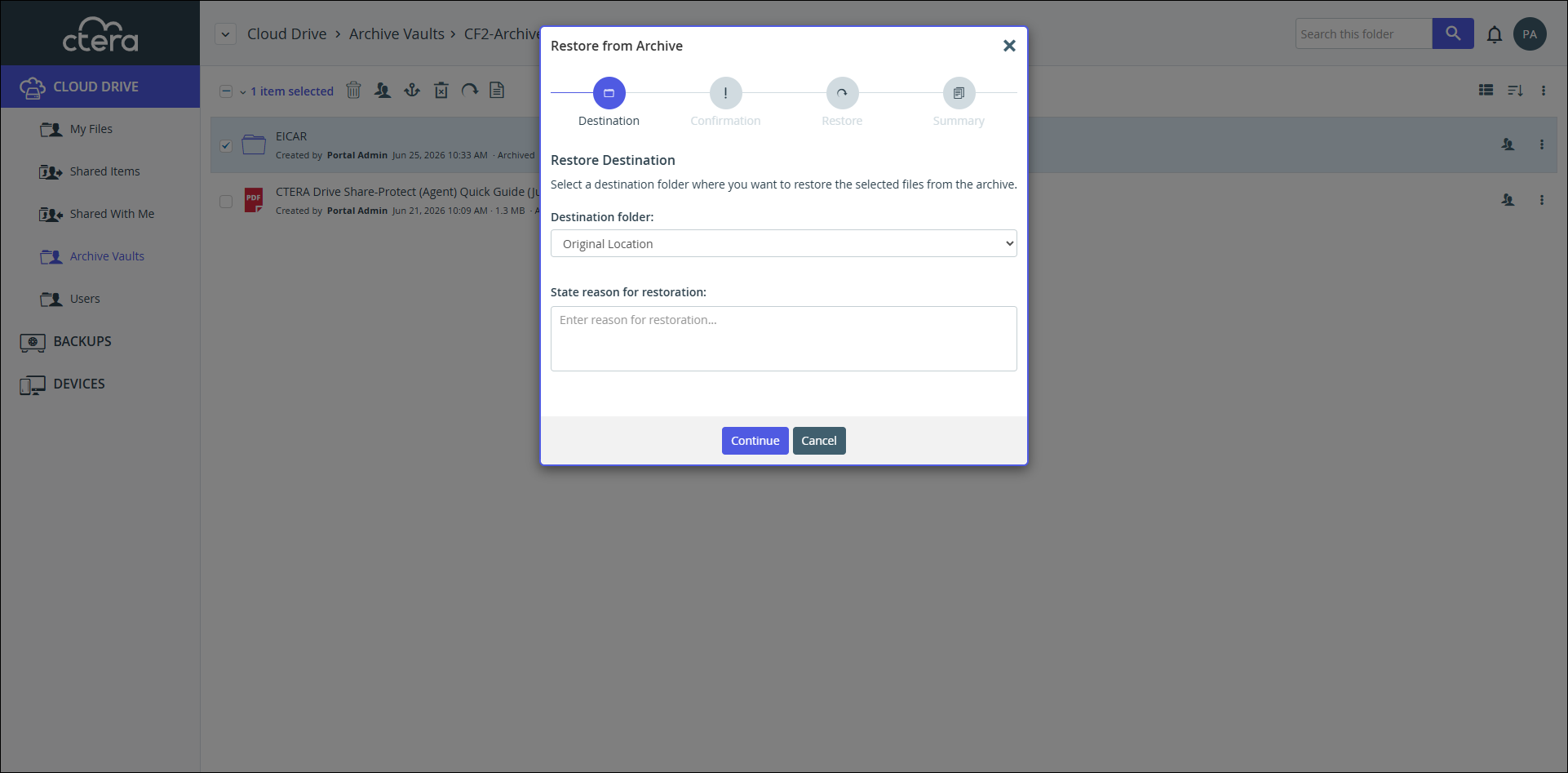Click the anchor icon in the toolbar
Viewport: 1568px width, 773px height.
point(412,90)
